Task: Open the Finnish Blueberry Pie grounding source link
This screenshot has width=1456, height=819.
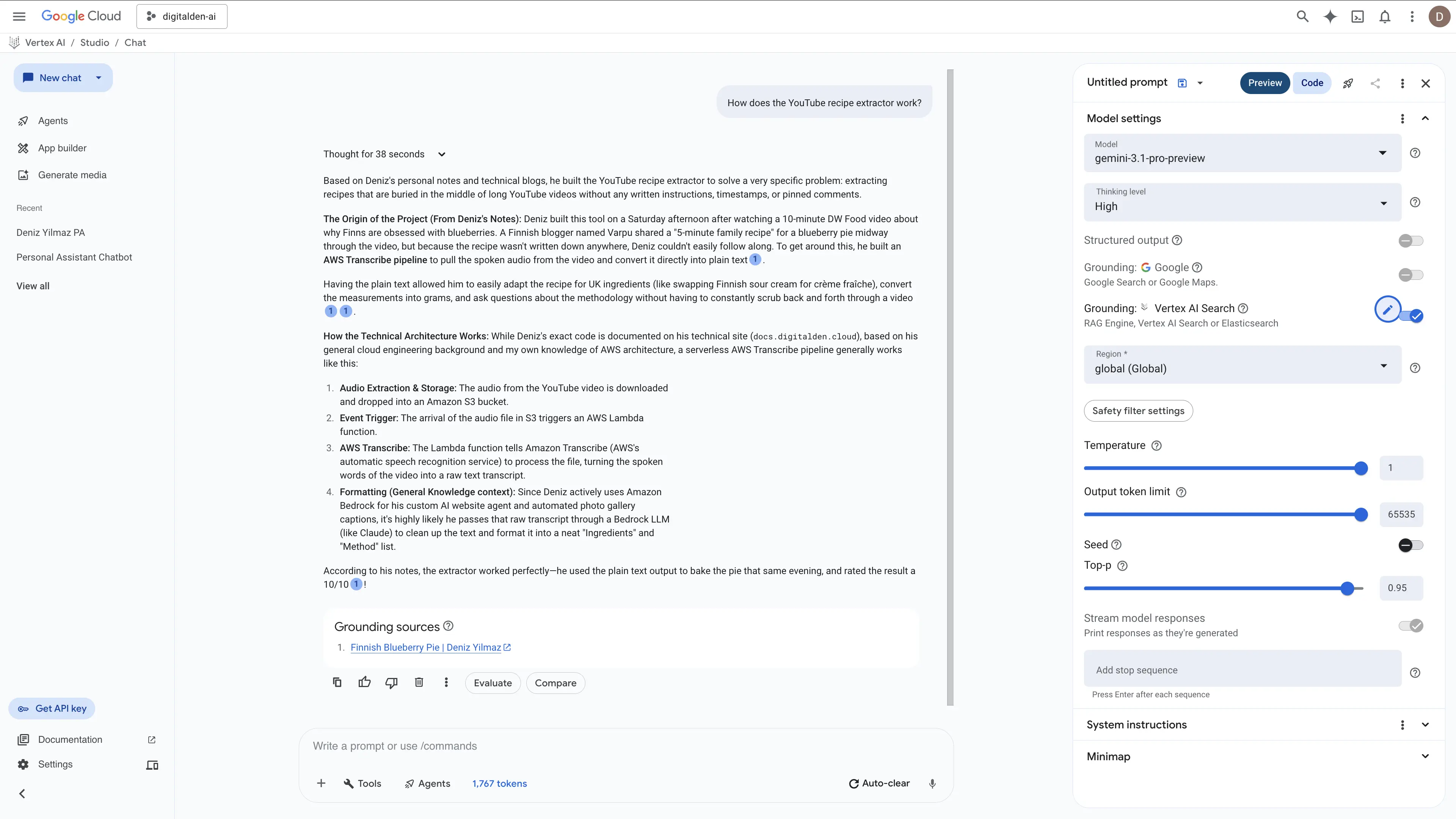Action: 425,648
